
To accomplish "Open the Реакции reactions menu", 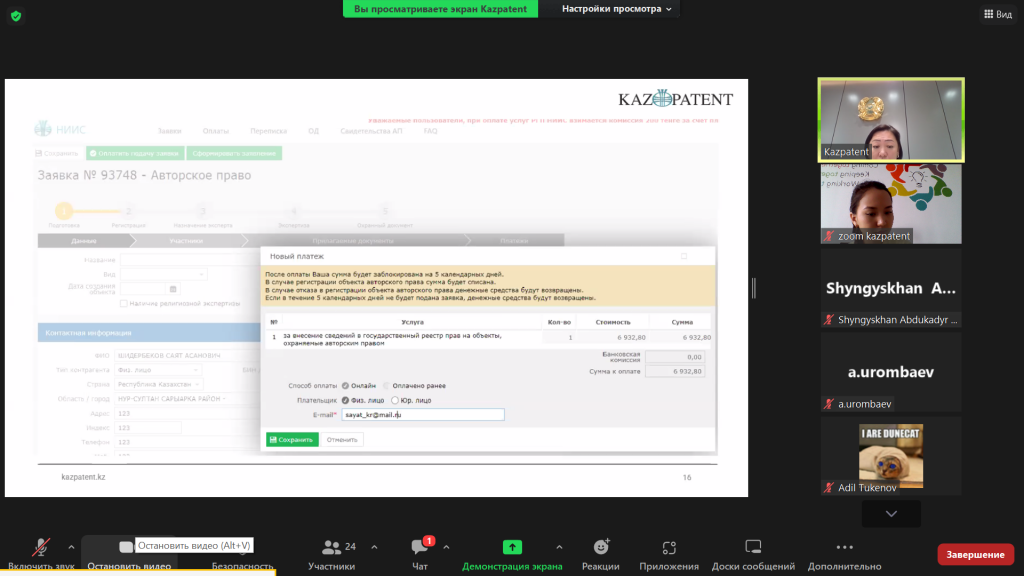I will click(x=600, y=554).
